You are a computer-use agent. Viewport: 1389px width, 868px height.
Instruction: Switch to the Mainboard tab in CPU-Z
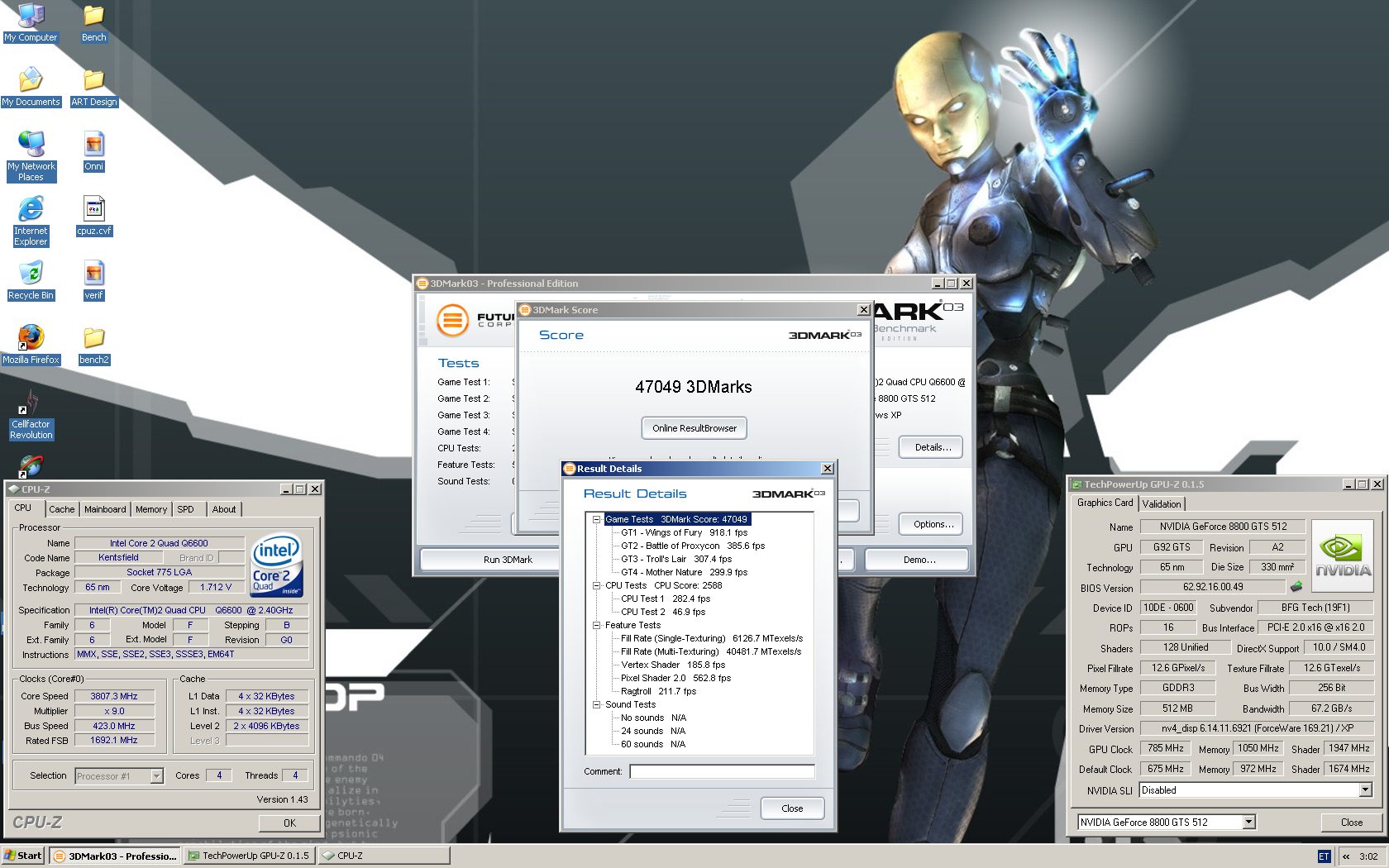pos(105,509)
